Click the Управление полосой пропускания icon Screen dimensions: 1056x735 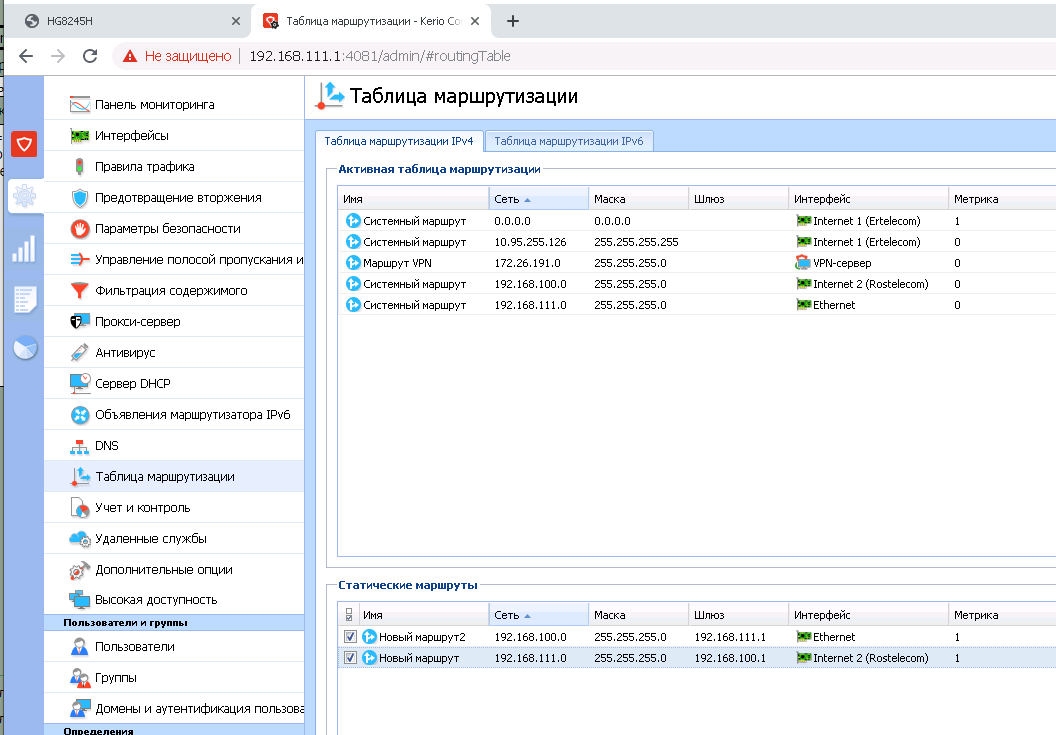coord(79,259)
